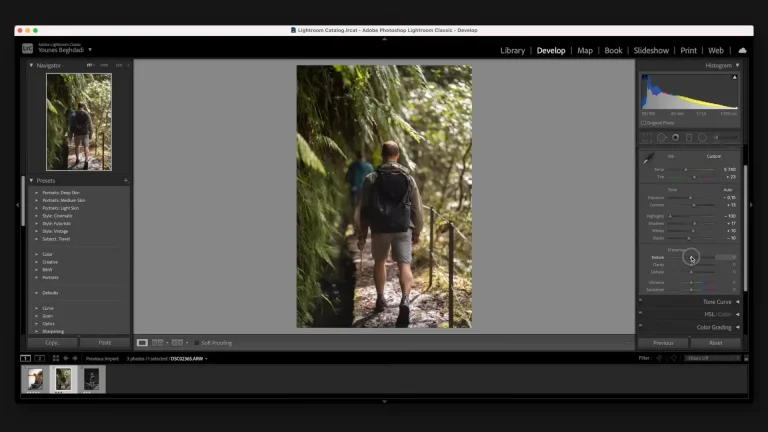Image resolution: width=768 pixels, height=432 pixels.
Task: Toggle the Color Grading panel switch
Action: coord(641,325)
